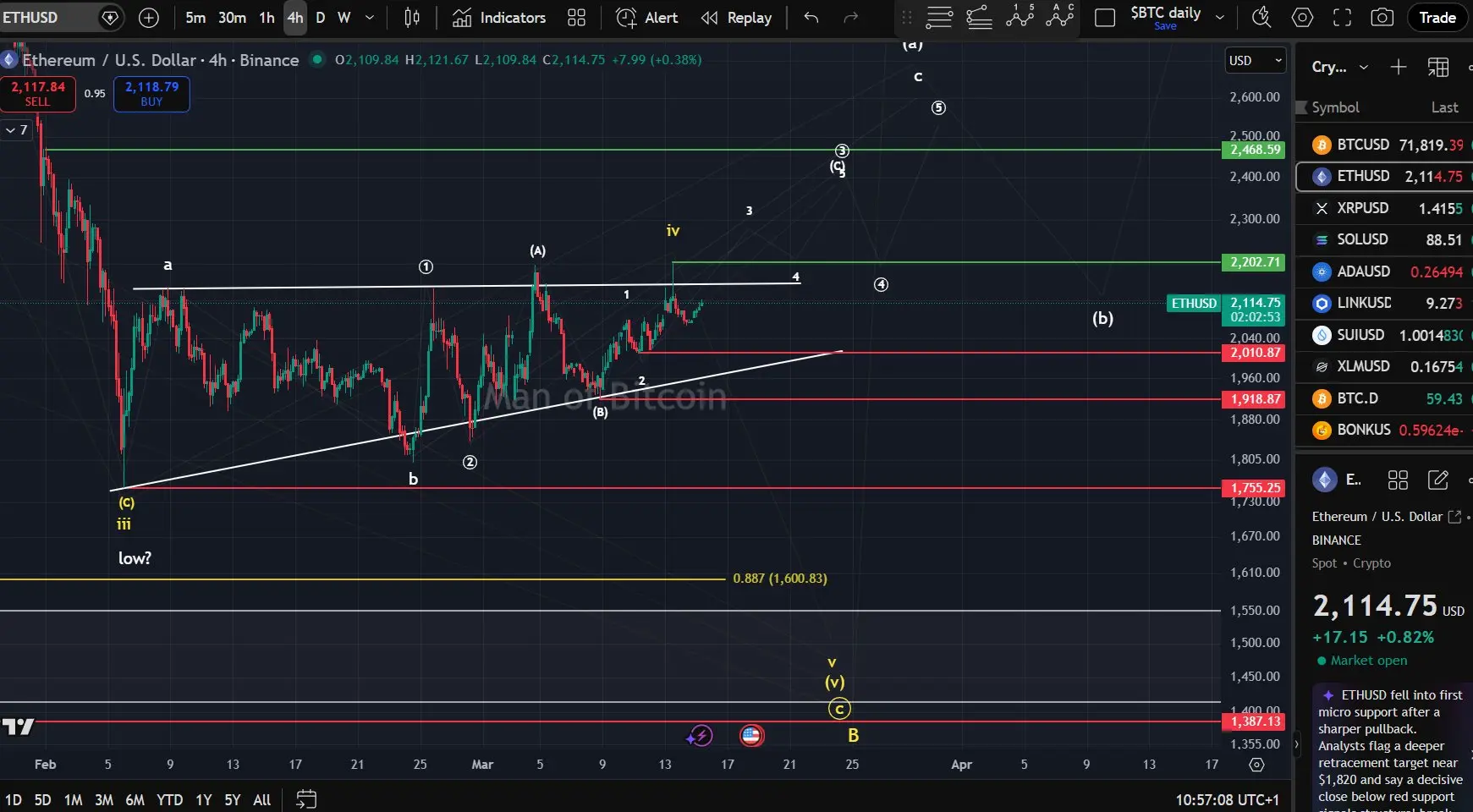Open watchlist advanced view table icon

click(x=1437, y=67)
